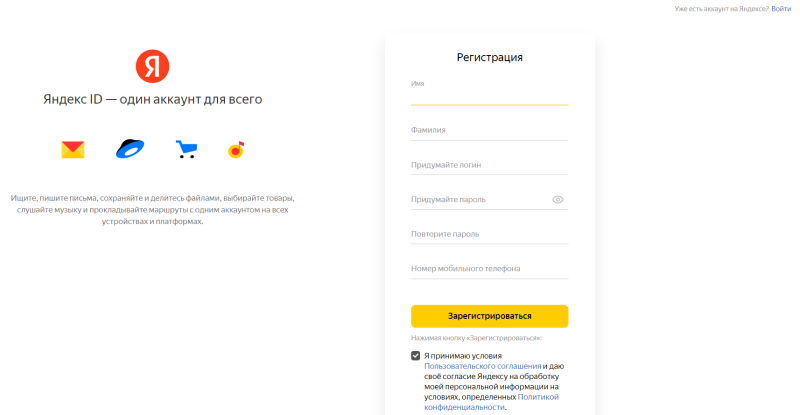
Task: Click the 'Войти' link at top right
Action: (781, 9)
